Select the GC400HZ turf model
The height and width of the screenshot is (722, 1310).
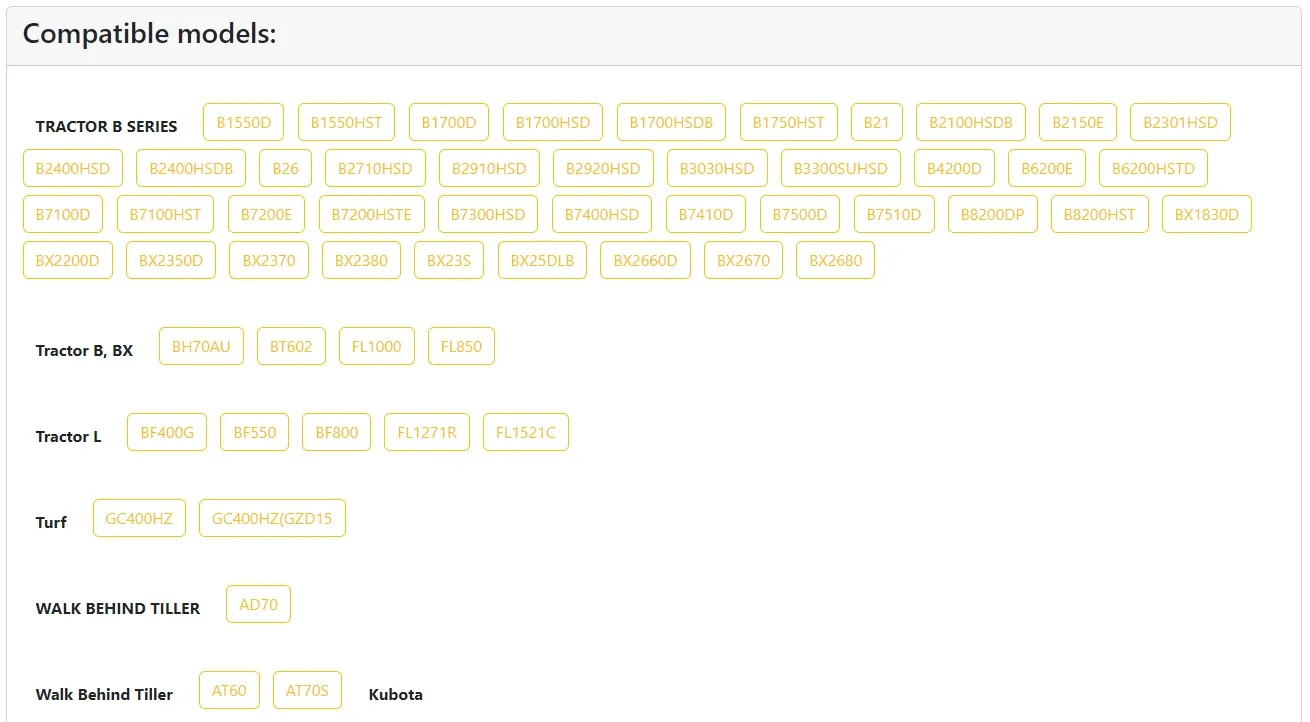(x=139, y=518)
